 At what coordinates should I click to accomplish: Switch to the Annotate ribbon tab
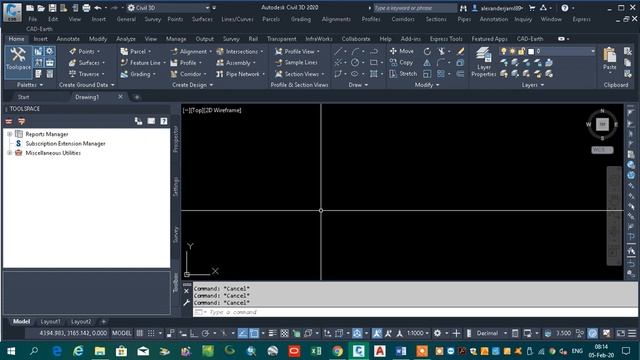(68, 39)
